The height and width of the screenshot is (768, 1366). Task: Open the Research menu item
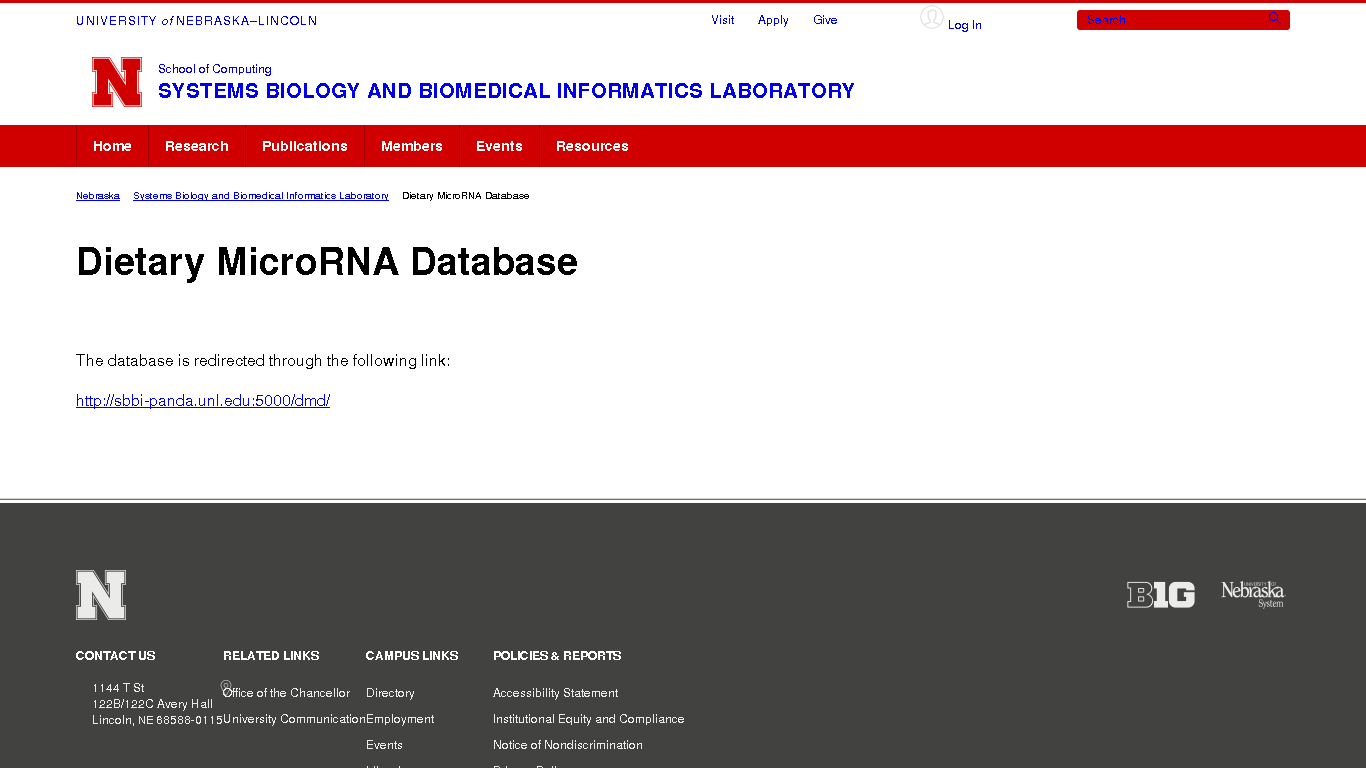(197, 146)
